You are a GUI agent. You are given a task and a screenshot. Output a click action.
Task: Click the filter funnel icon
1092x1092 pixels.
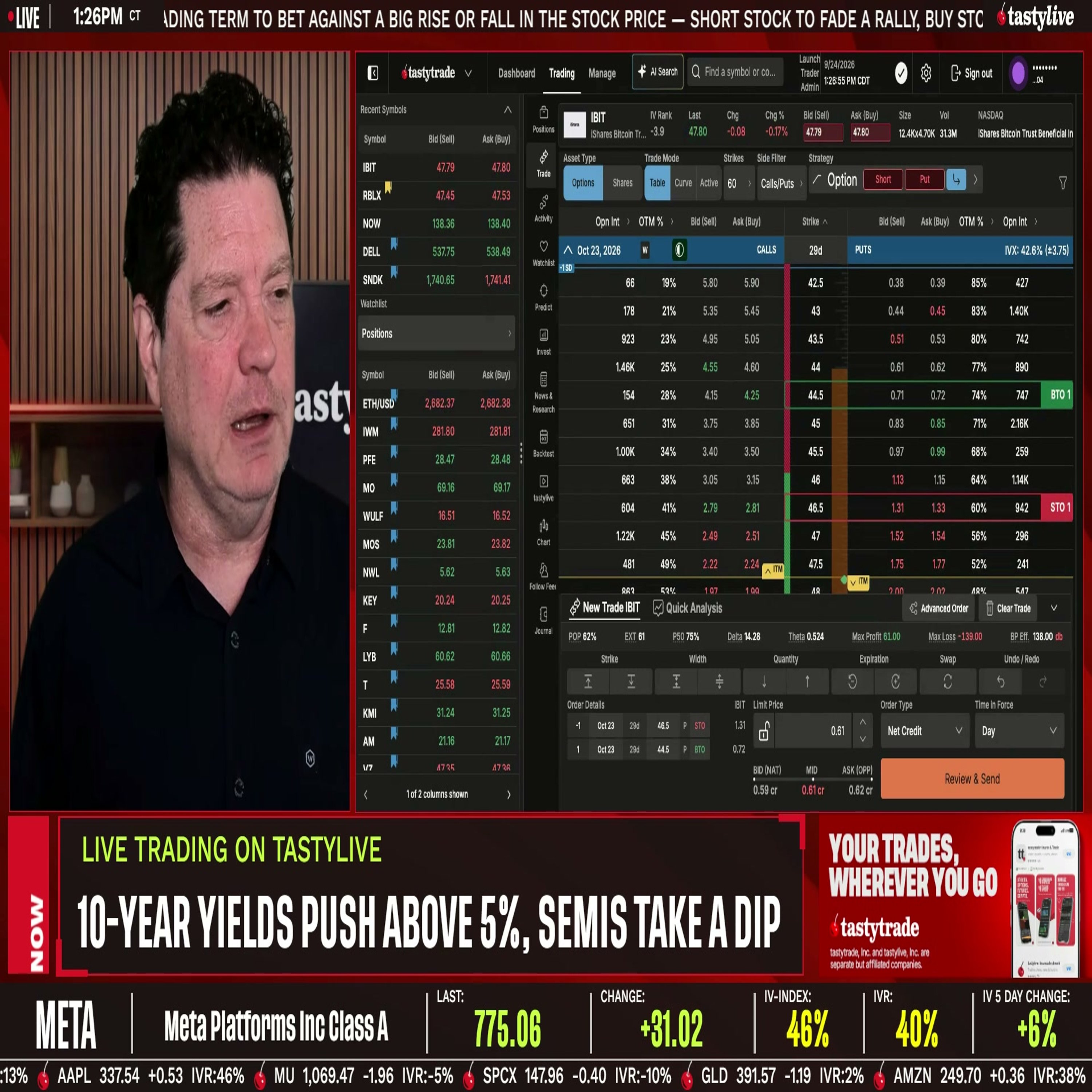(1063, 182)
